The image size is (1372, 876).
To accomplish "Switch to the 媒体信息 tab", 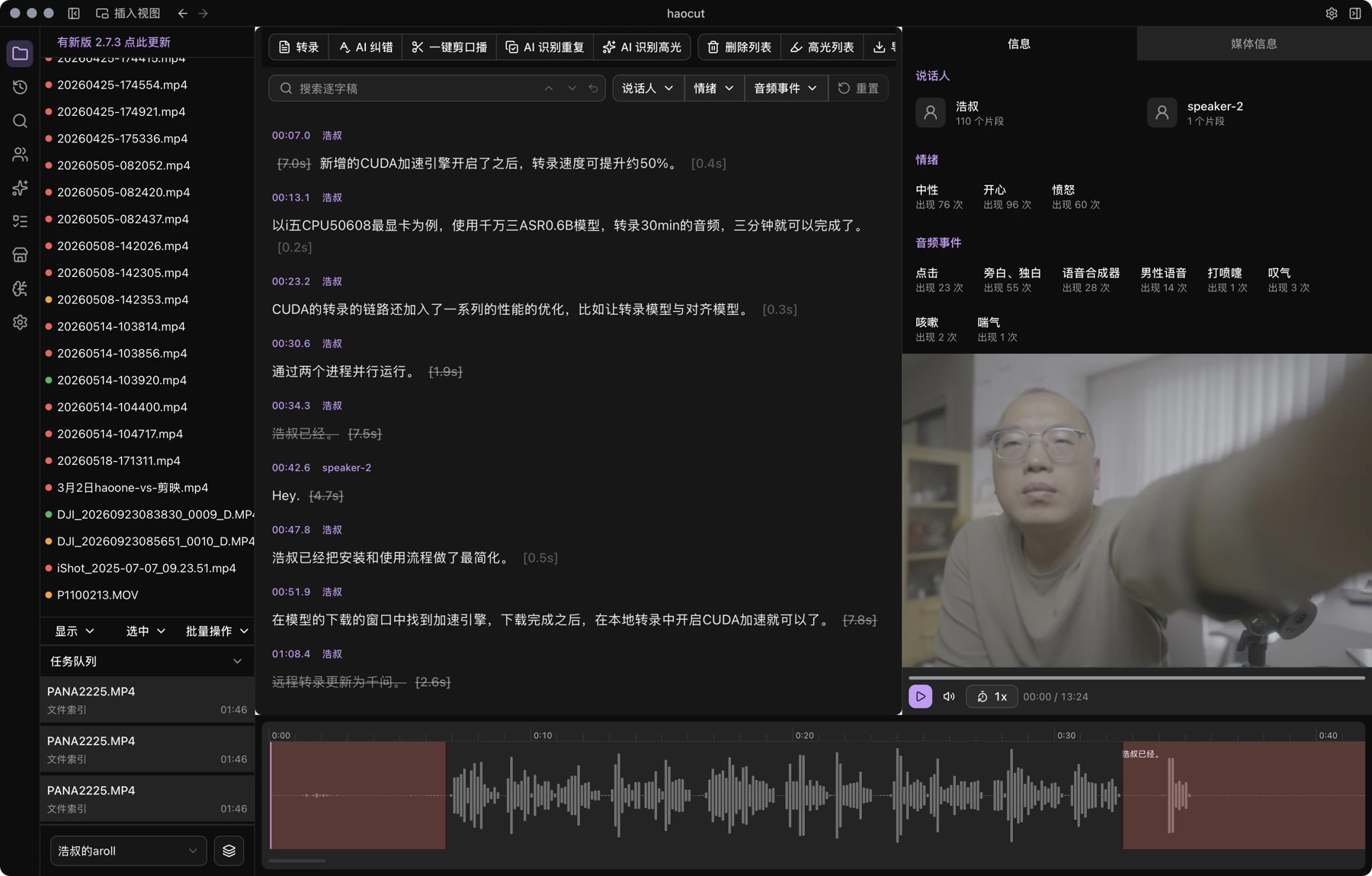I will (x=1254, y=43).
